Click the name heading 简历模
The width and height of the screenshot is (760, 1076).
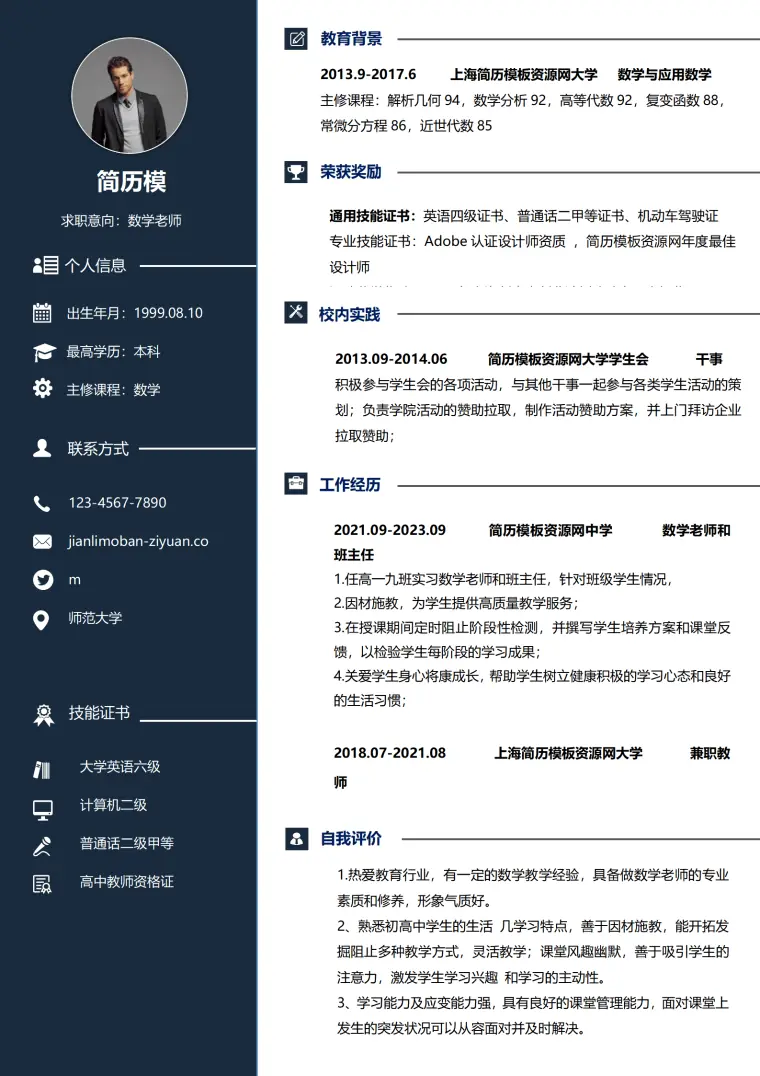tap(131, 181)
